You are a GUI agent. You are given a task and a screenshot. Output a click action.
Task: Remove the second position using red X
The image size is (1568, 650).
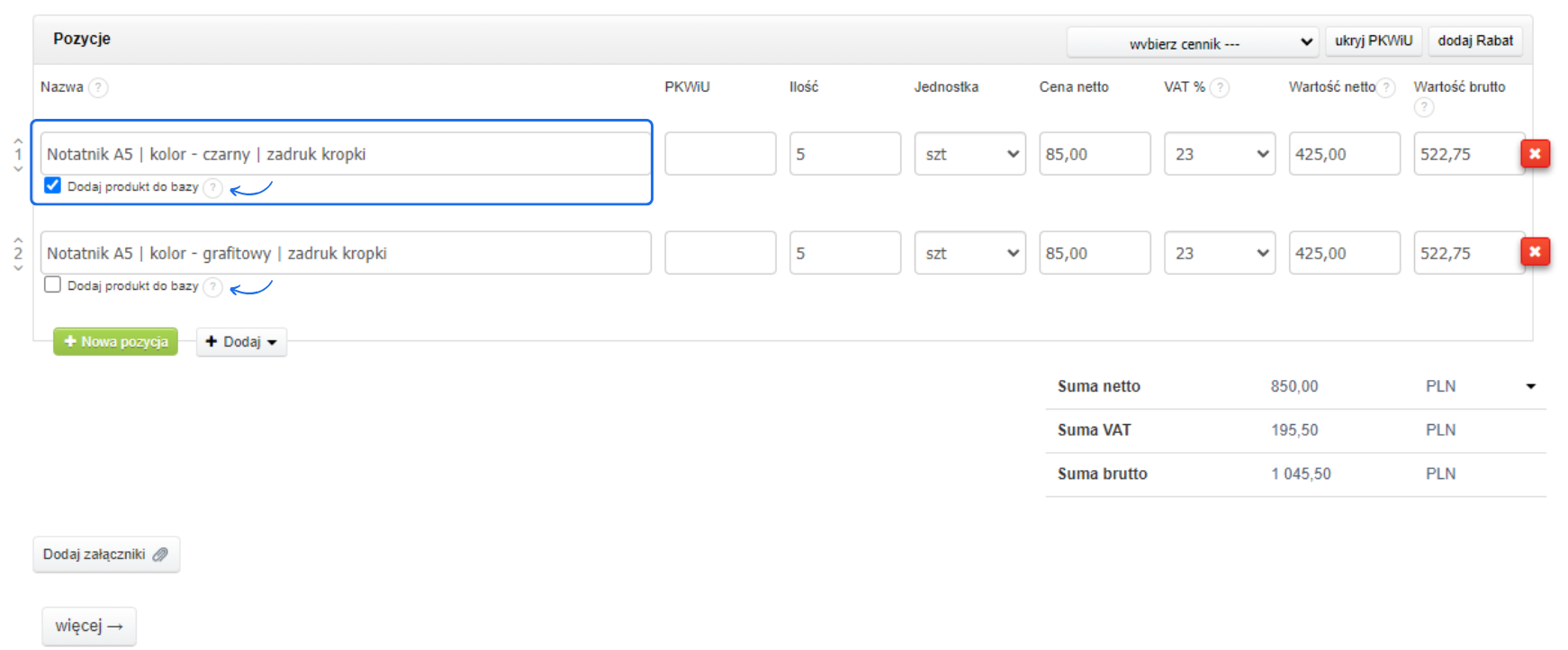1535,252
